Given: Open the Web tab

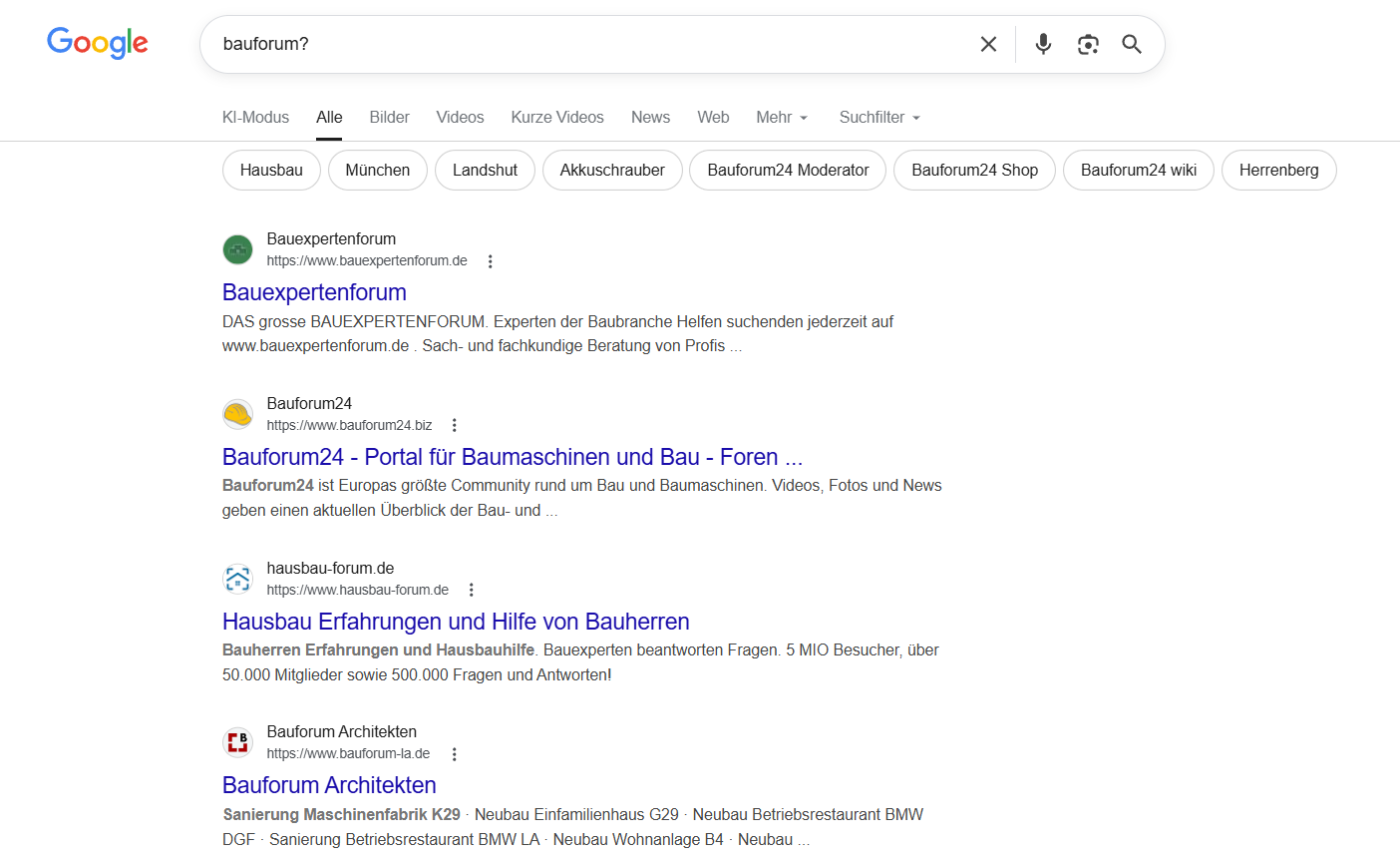Looking at the screenshot, I should [713, 117].
